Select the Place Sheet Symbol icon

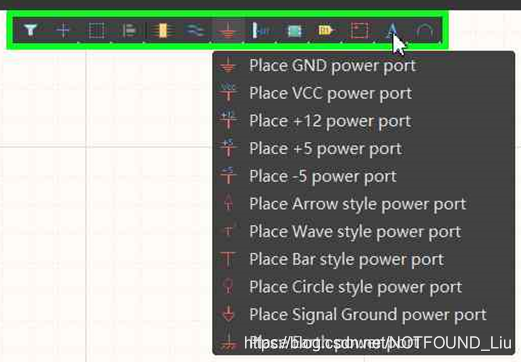(x=294, y=31)
